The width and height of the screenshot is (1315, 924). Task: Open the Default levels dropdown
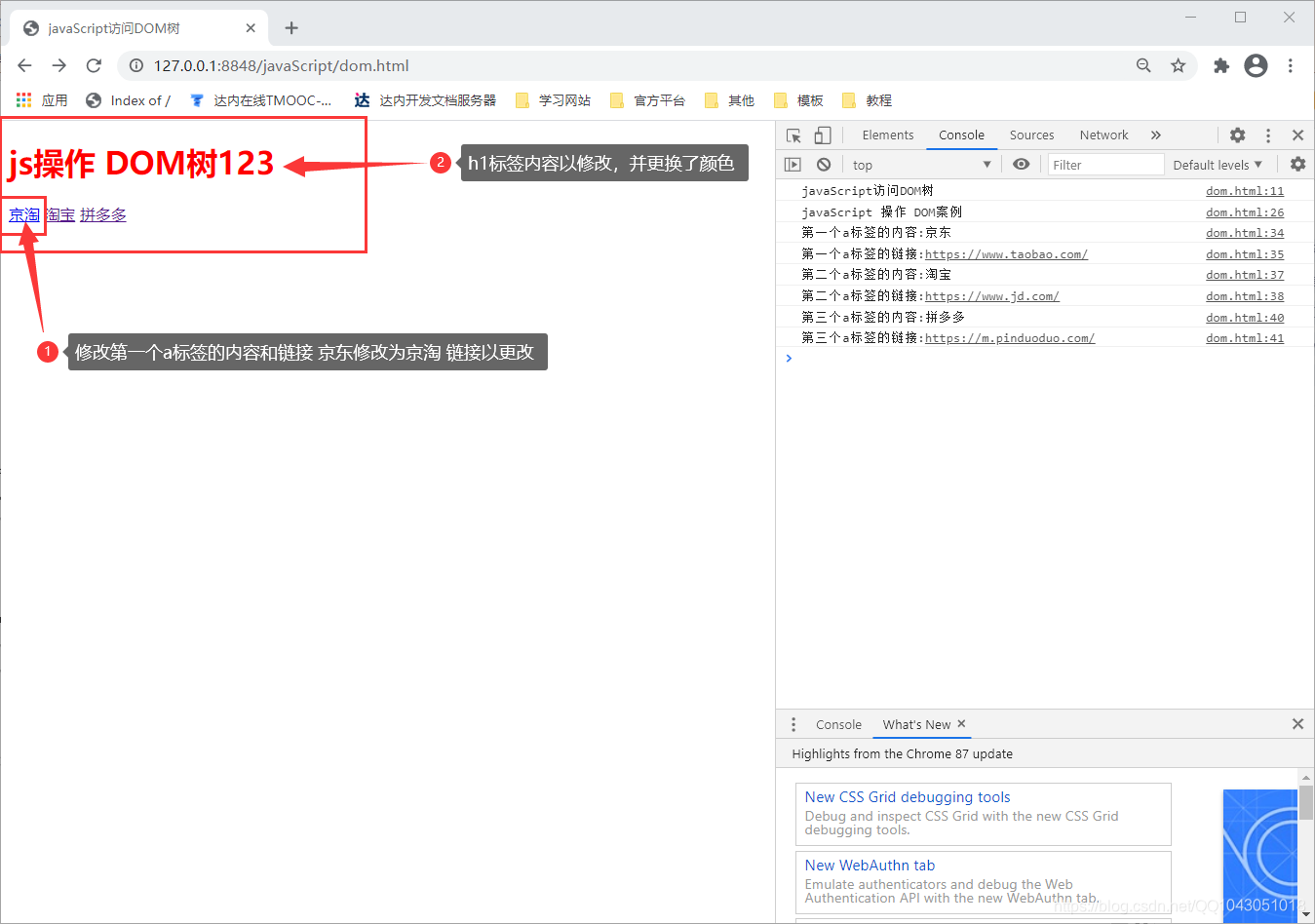(x=1218, y=165)
